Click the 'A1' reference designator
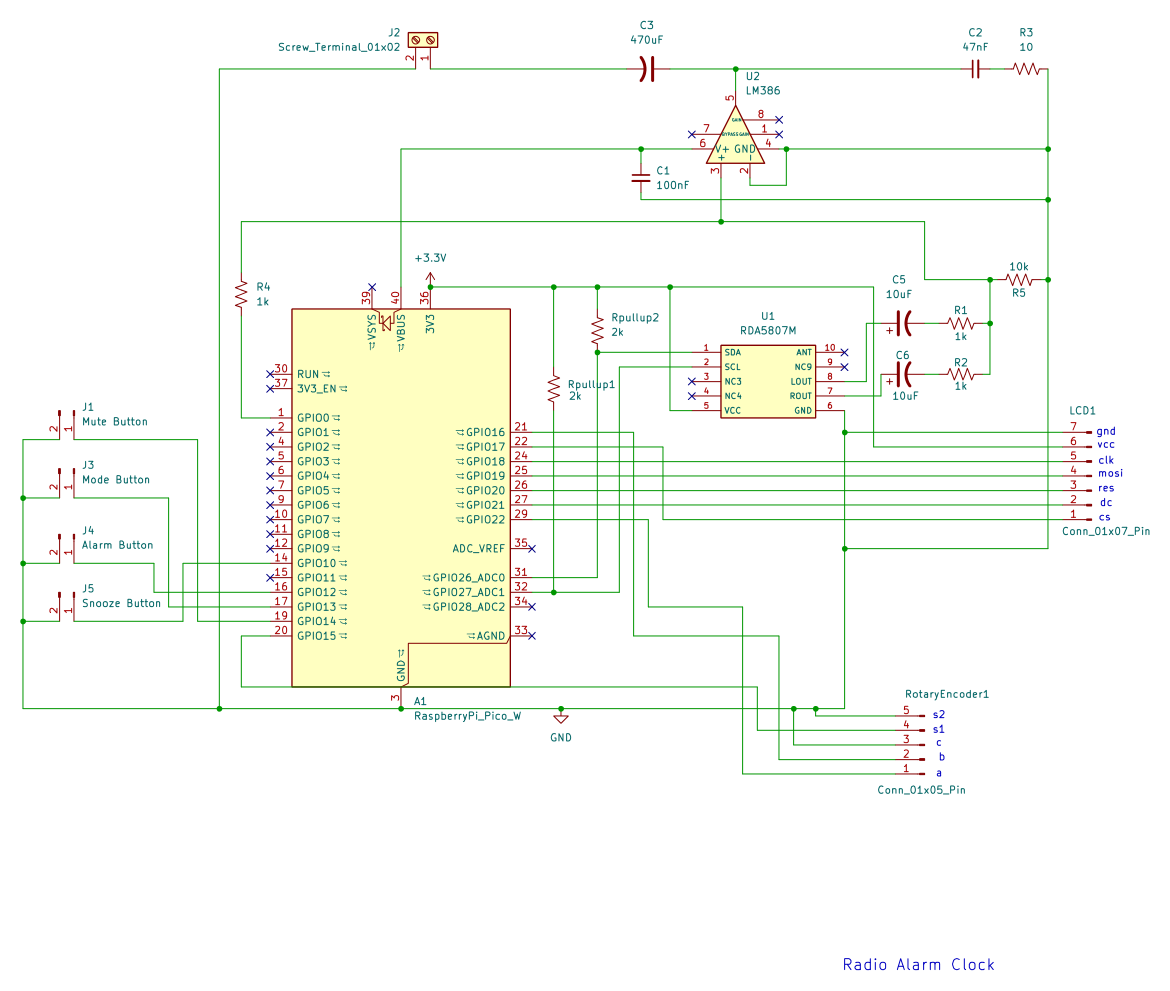The height and width of the screenshot is (991, 1170). click(x=420, y=701)
